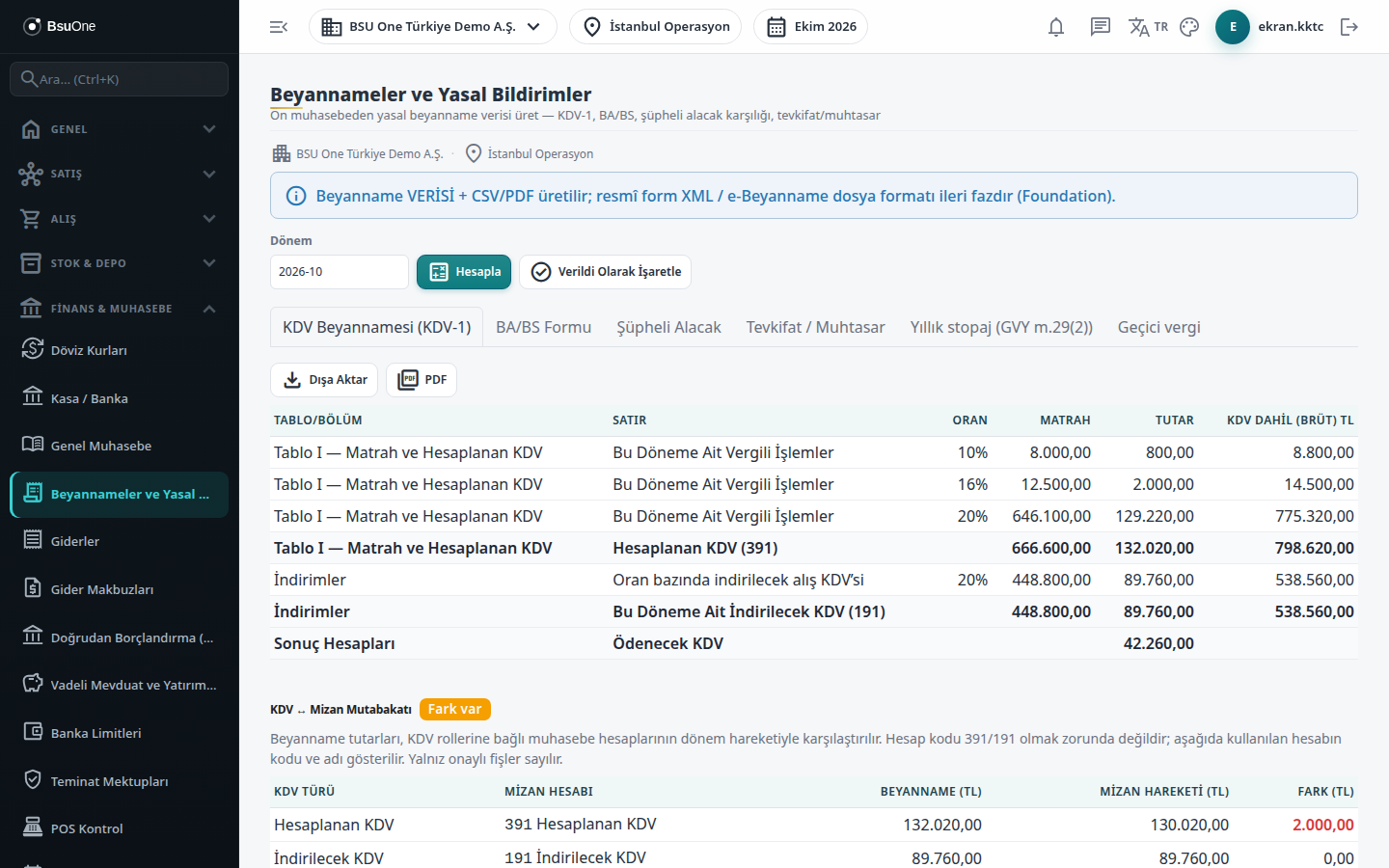Collapse the sidebar with hamburger icon
This screenshot has height=868, width=1389.
pyautogui.click(x=279, y=27)
